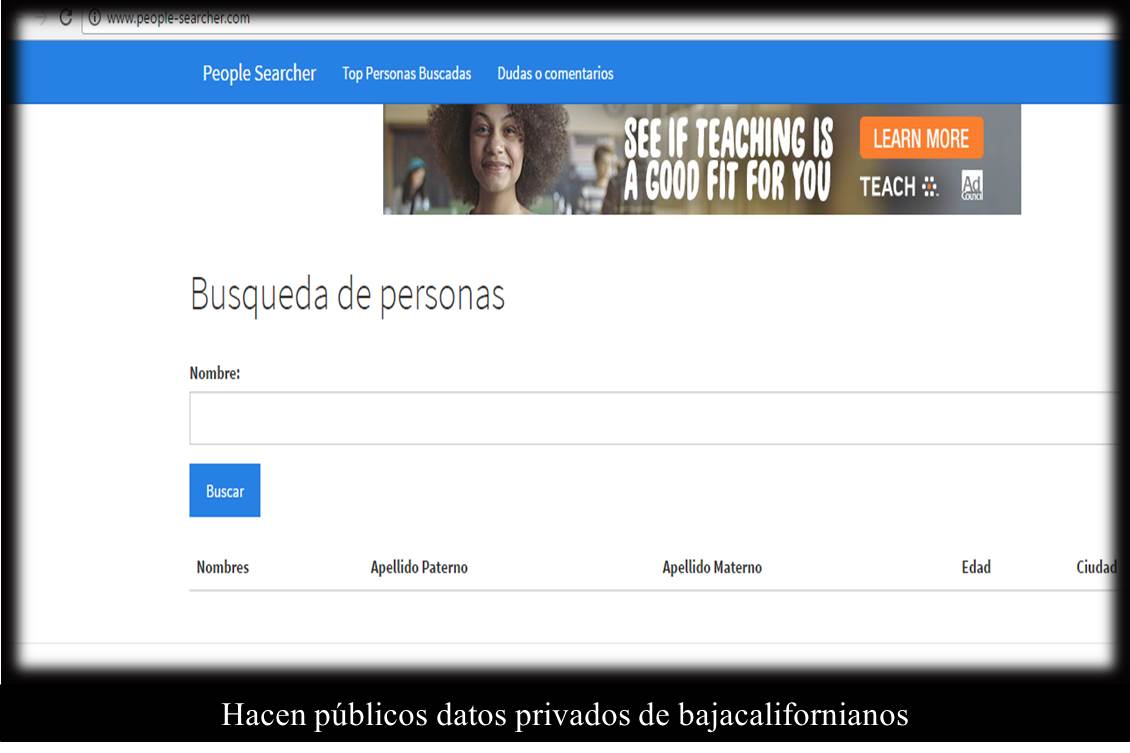The width and height of the screenshot is (1130, 753).
Task: Open the Top Personas Buscadas menu item
Action: tap(406, 74)
